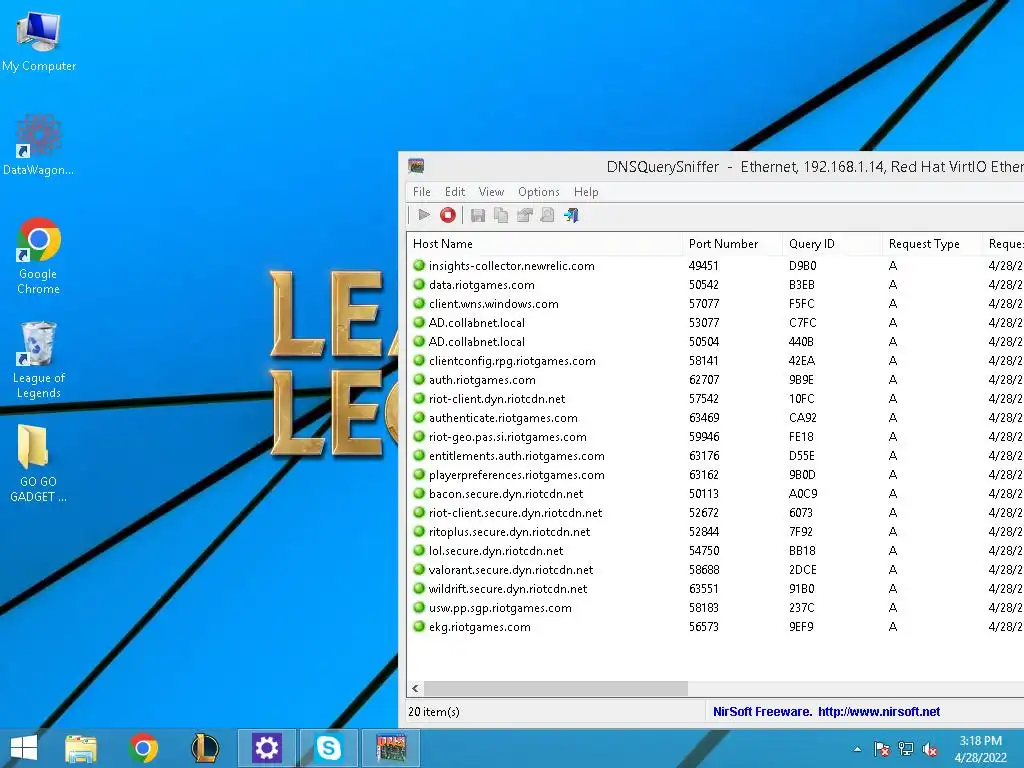Open the View menu

coord(491,191)
